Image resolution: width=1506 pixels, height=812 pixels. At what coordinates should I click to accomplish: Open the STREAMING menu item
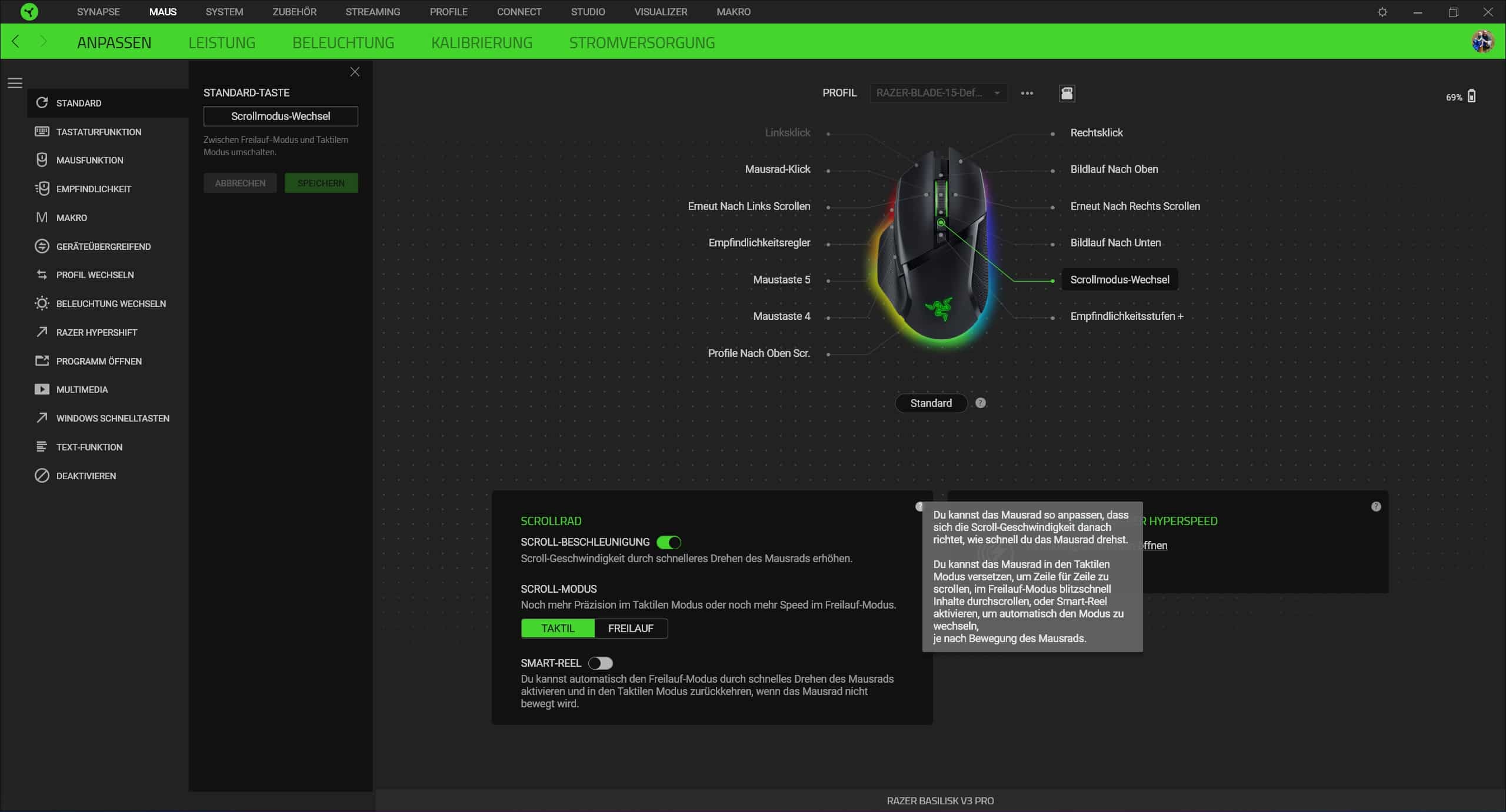point(372,12)
